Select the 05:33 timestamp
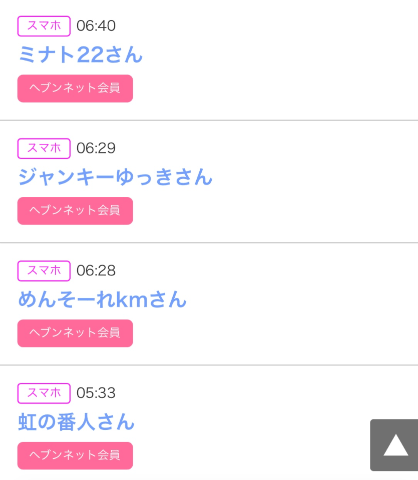The width and height of the screenshot is (418, 480). point(96,393)
